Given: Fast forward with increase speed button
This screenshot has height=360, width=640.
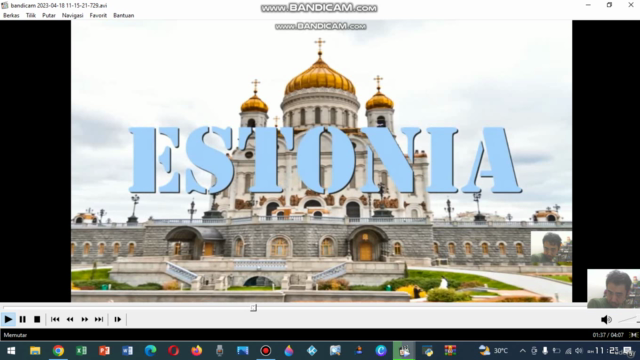Looking at the screenshot, I should click(84, 319).
